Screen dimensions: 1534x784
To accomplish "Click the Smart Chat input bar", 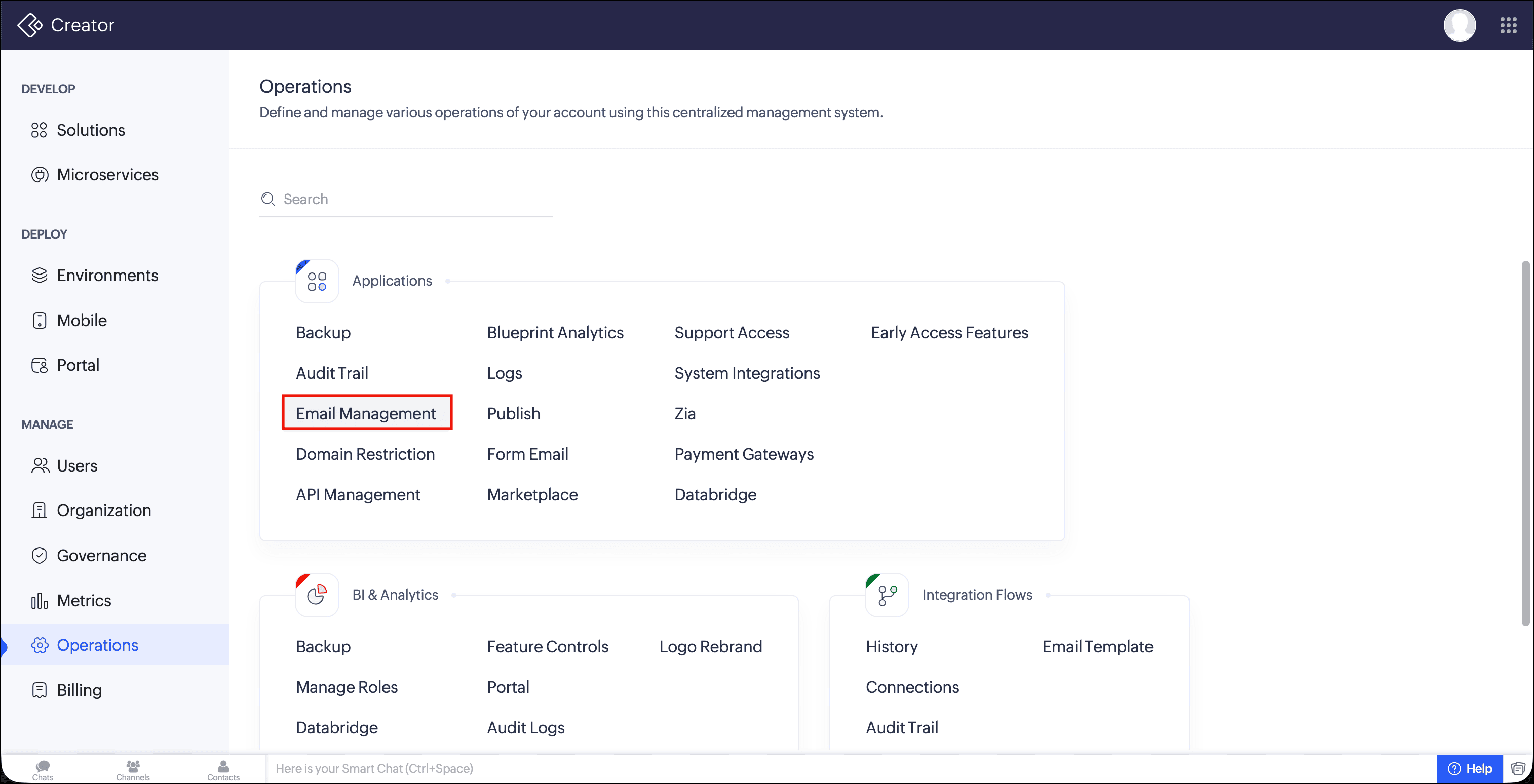I will pos(851,768).
